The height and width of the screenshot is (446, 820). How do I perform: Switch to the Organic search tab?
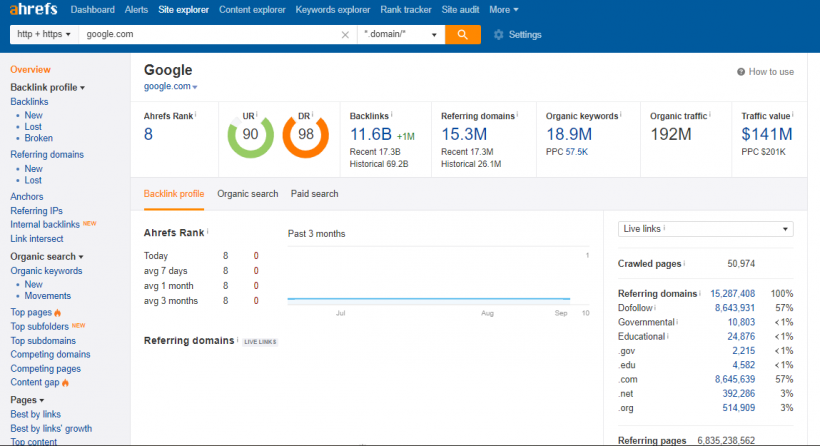[x=248, y=194]
